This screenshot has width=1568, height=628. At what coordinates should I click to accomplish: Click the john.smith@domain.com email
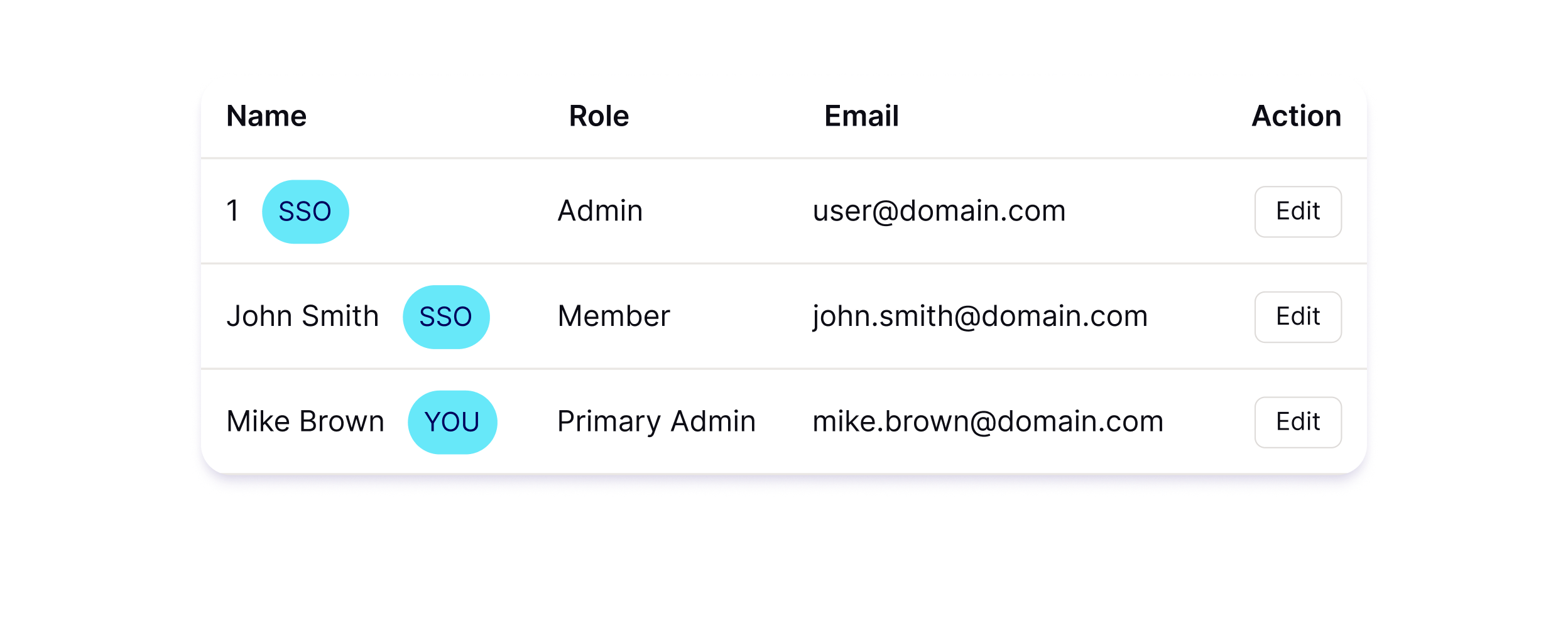980,317
